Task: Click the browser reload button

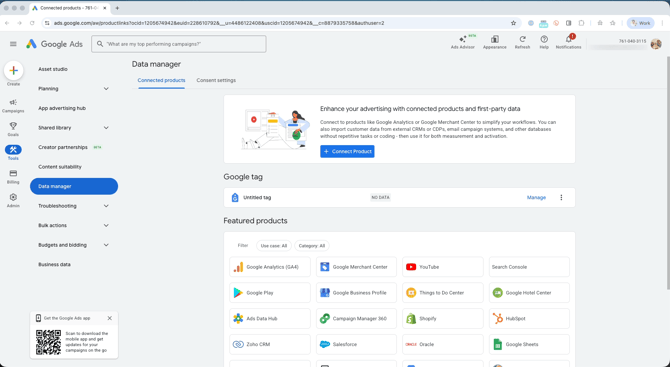Action: point(32,23)
